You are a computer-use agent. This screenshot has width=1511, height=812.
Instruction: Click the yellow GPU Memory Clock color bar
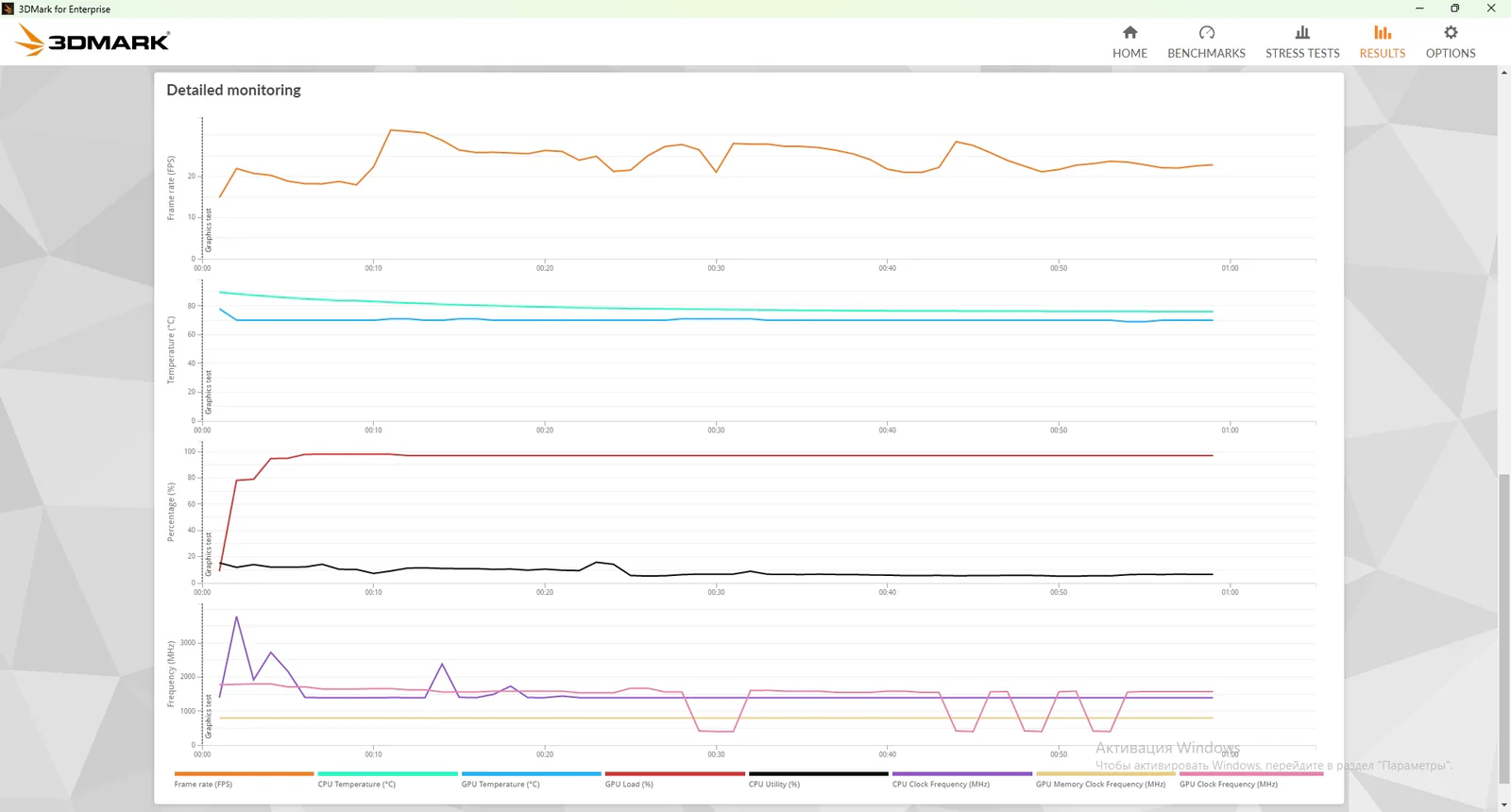tap(1105, 774)
